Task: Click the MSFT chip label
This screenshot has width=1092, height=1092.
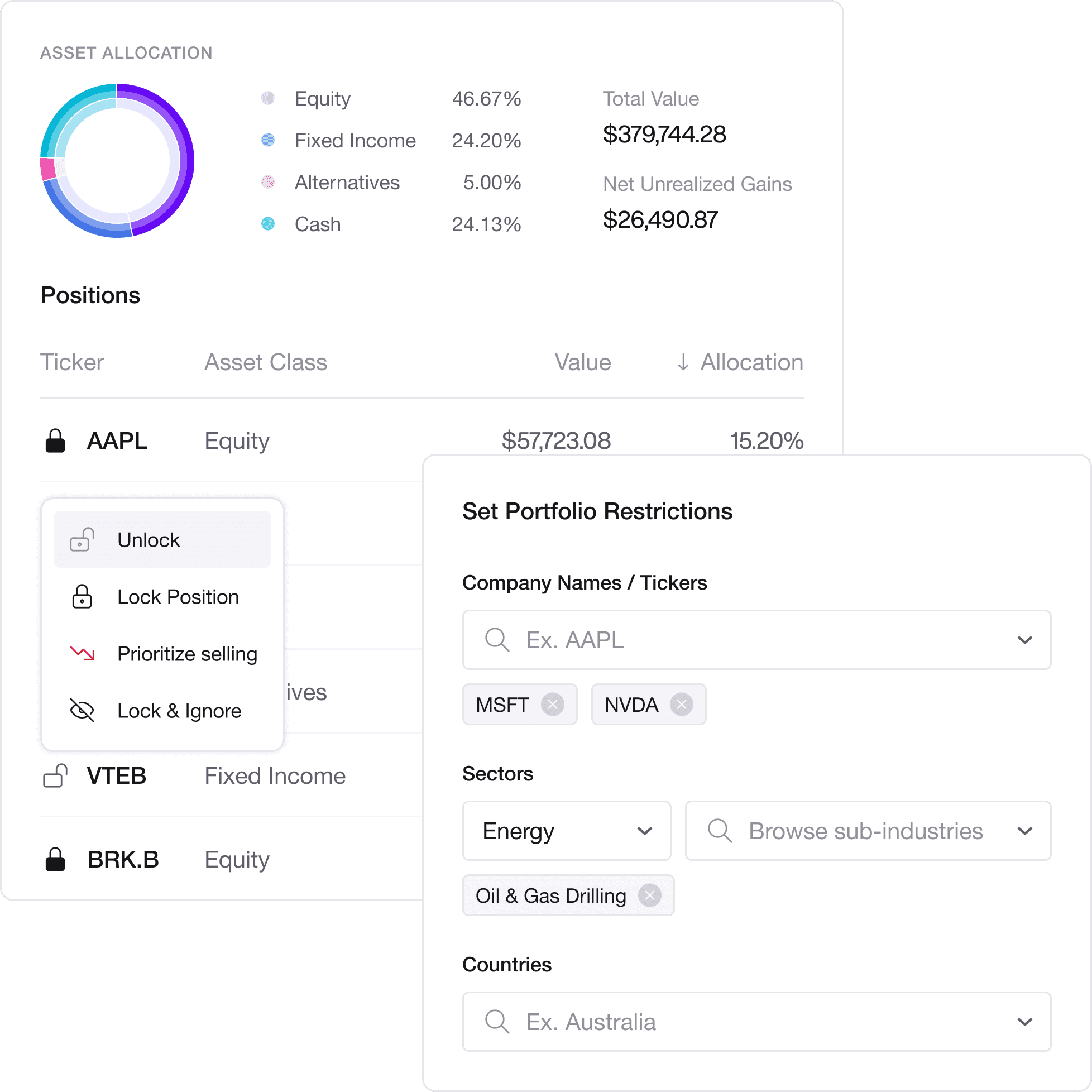Action: [502, 705]
